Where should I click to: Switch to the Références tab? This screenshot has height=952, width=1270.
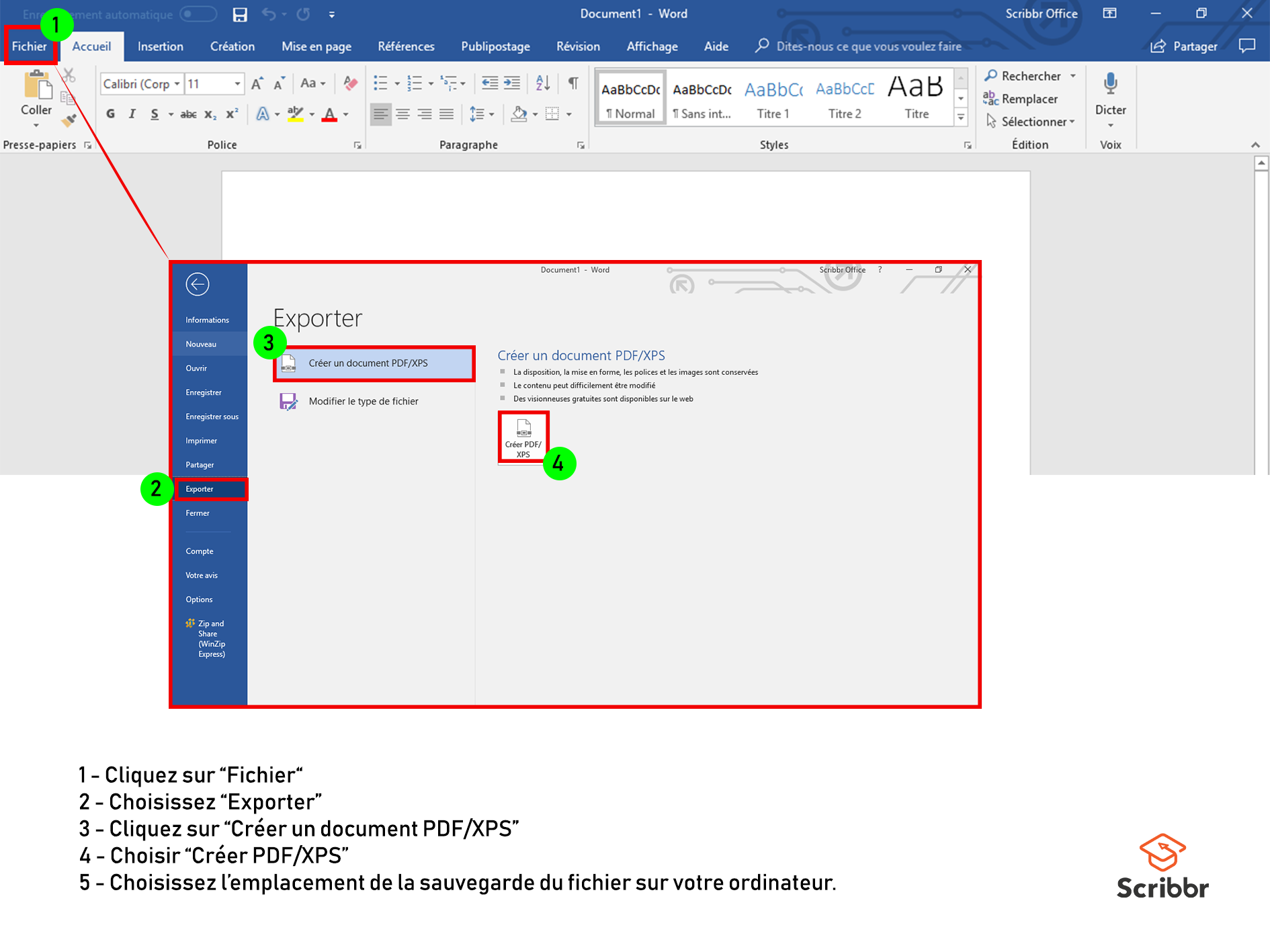(406, 46)
